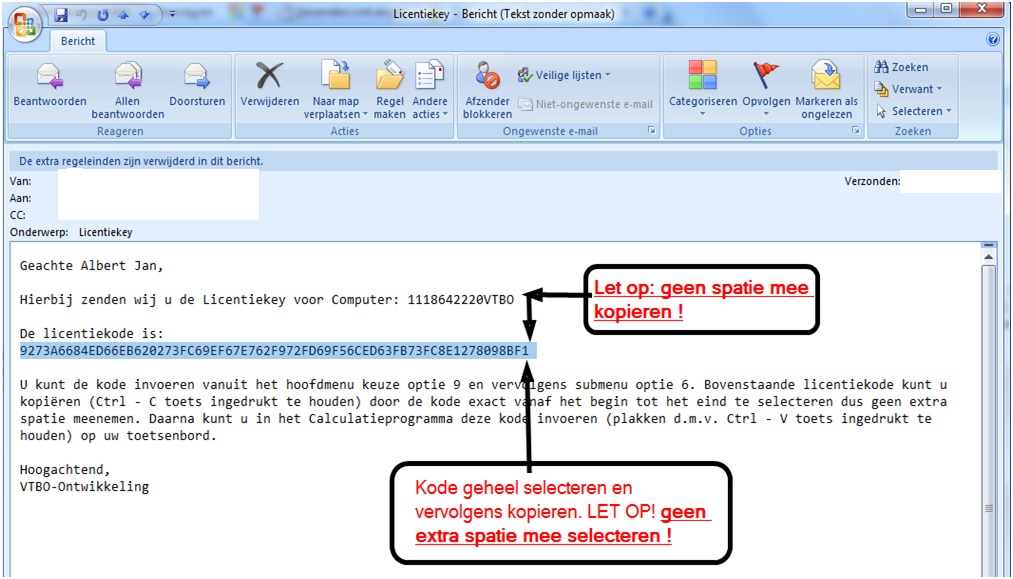Screen dimensions: 1013x579
Task: Click Zoeken in the ribbon
Action: 901,67
